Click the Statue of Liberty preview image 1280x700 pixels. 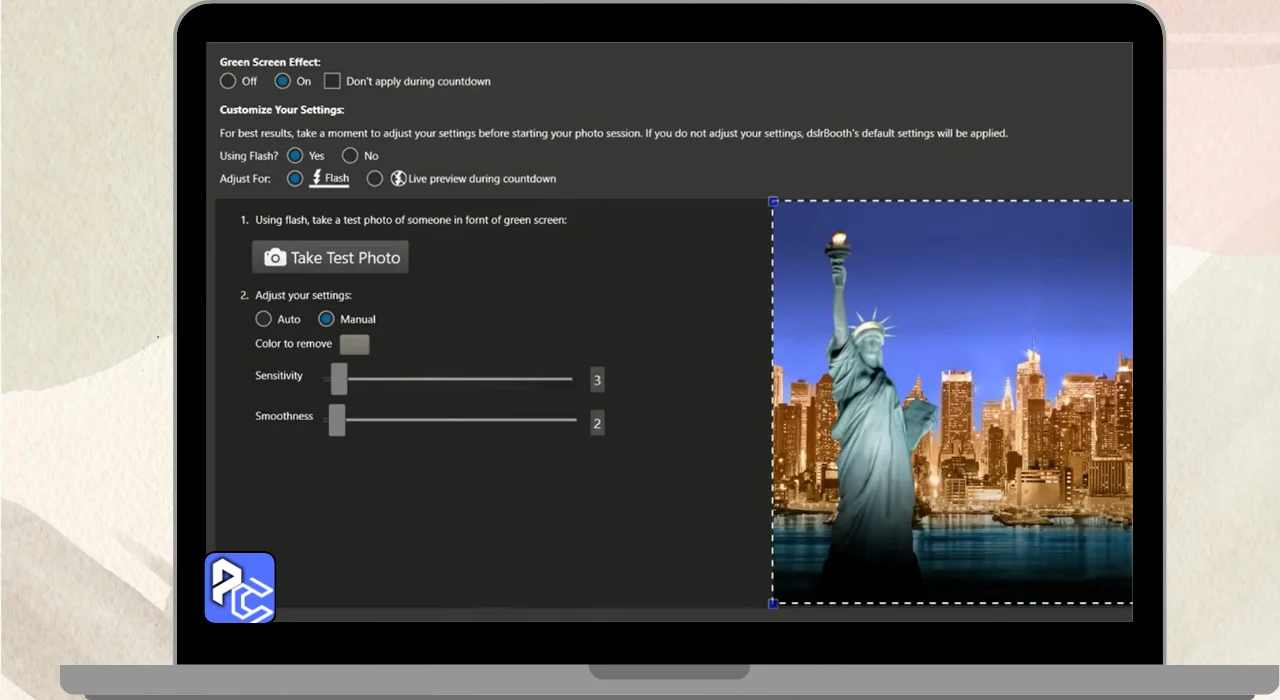tap(952, 402)
